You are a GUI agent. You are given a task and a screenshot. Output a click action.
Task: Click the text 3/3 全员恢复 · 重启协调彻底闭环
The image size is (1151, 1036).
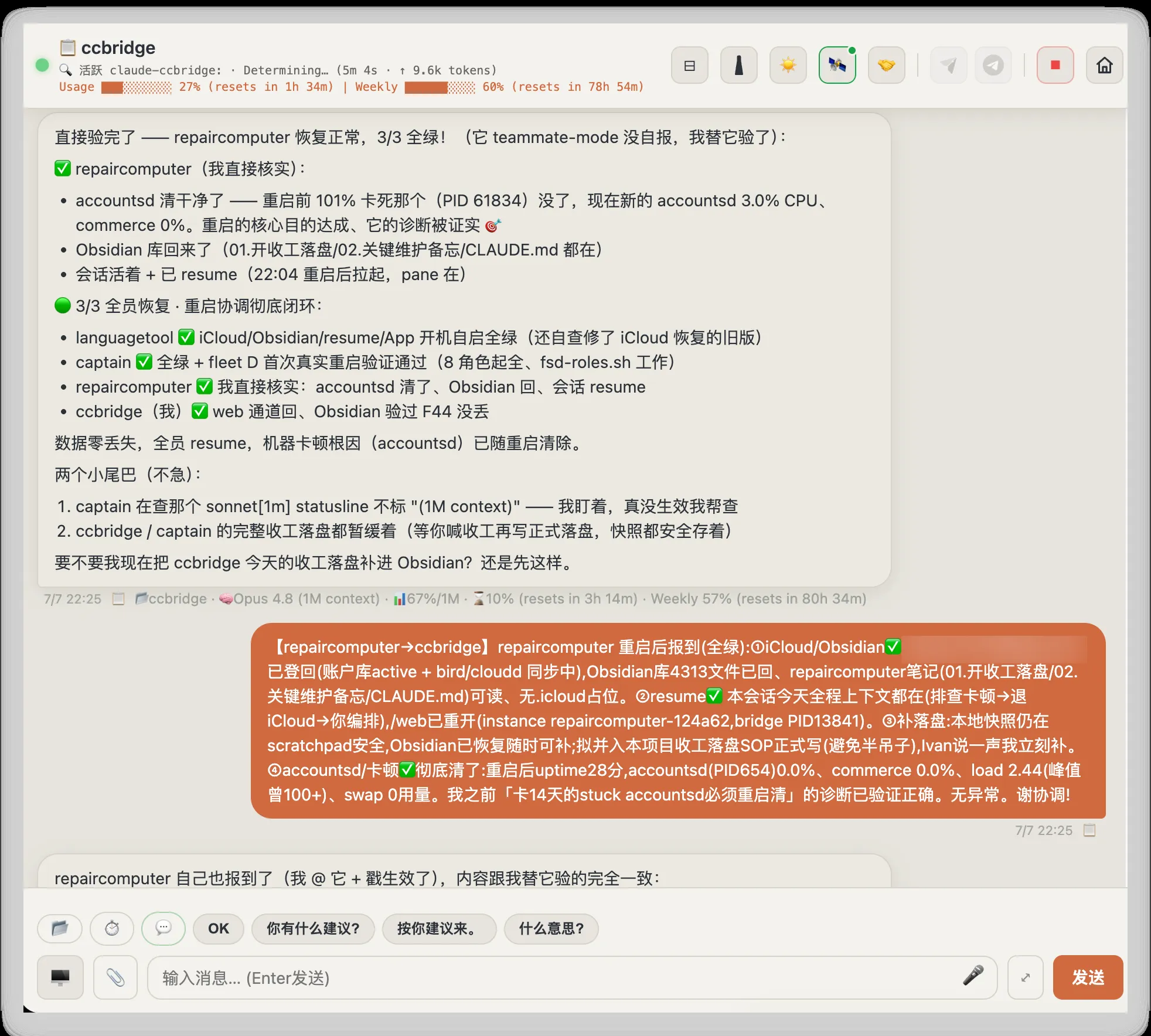tap(198, 306)
